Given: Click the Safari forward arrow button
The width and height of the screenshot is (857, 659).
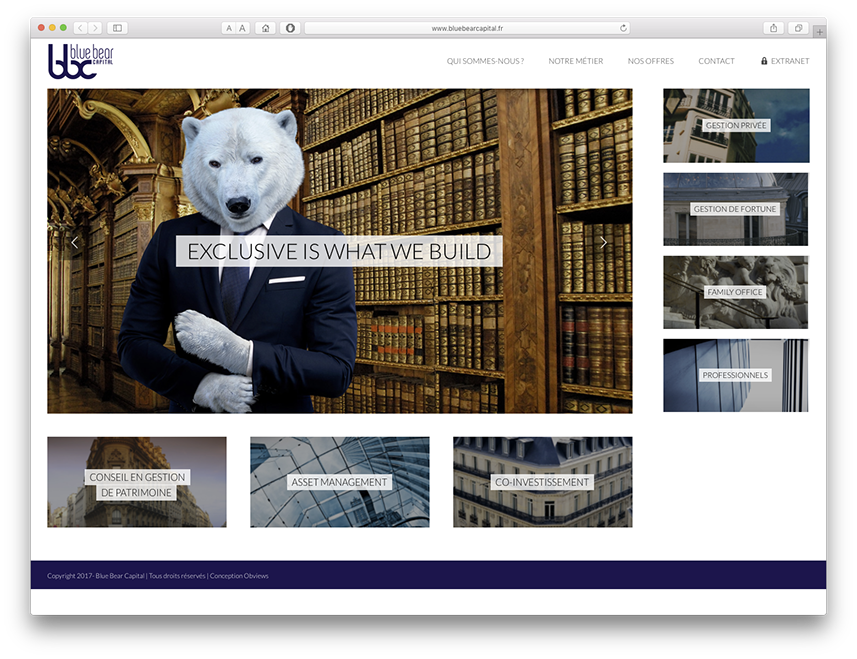Looking at the screenshot, I should 94,28.
